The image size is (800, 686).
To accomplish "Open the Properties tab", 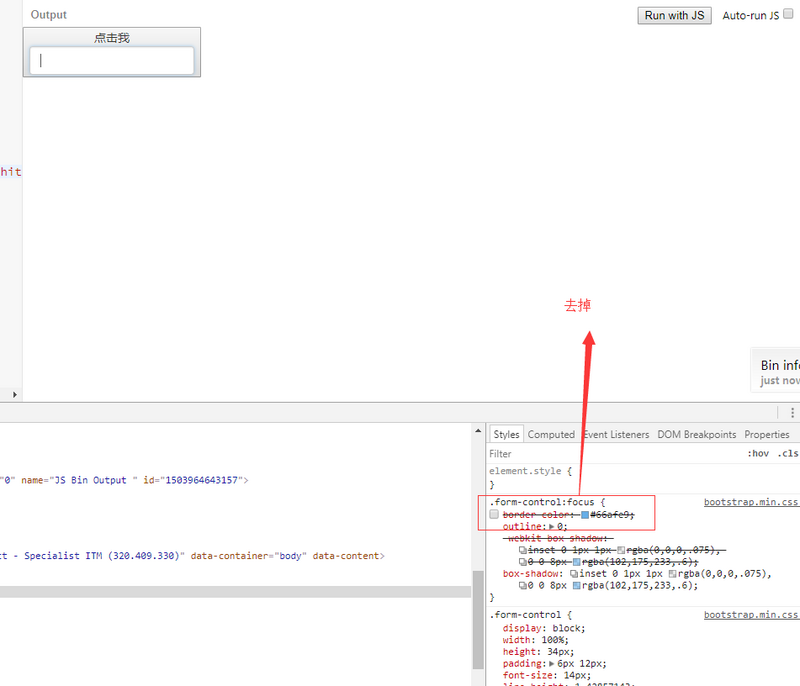I will [766, 435].
